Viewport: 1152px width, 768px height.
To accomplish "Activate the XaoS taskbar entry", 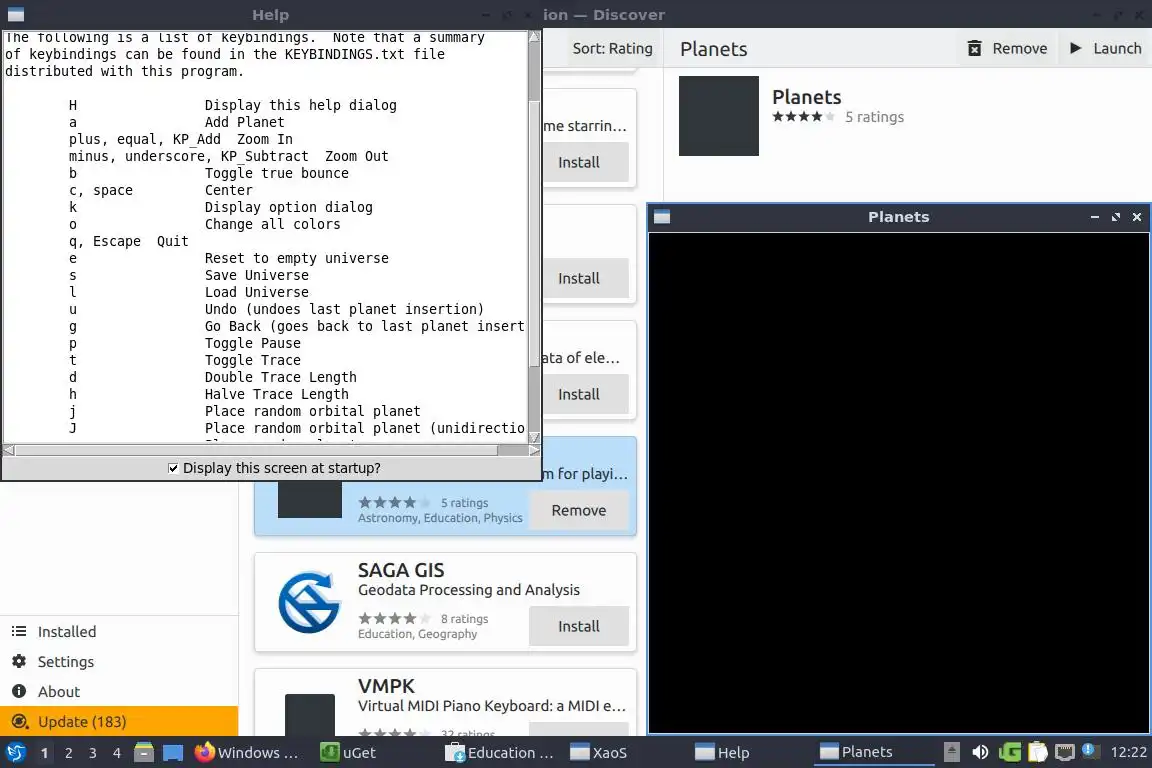I will pyautogui.click(x=599, y=752).
